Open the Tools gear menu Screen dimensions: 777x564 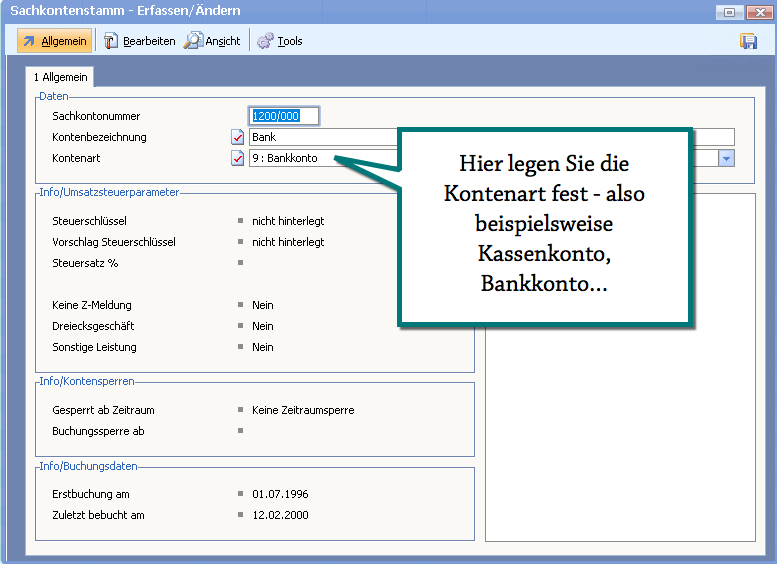[279, 41]
